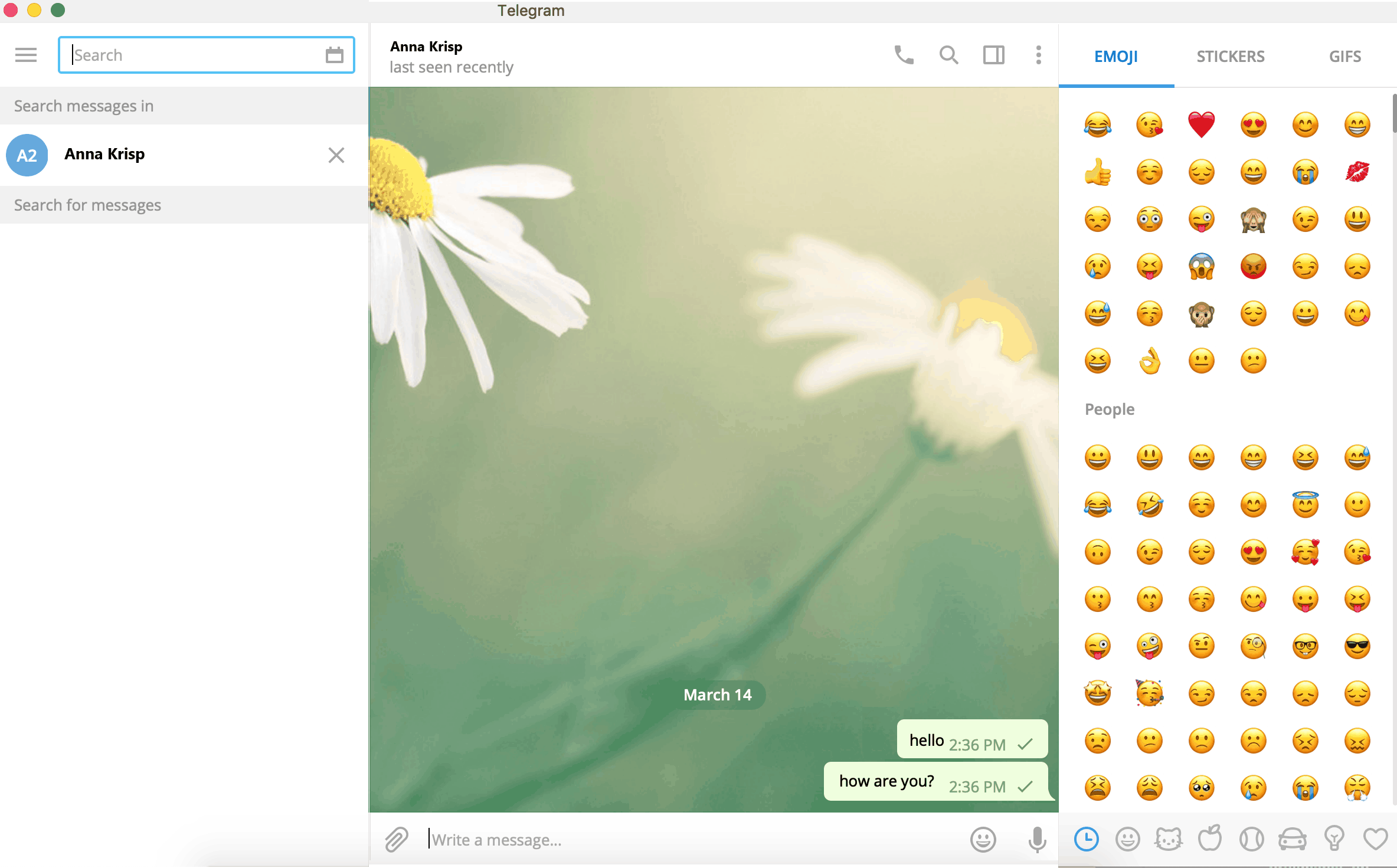This screenshot has width=1397, height=868.
Task: Insert the steam-from-nose face emoji
Action: tap(1357, 788)
